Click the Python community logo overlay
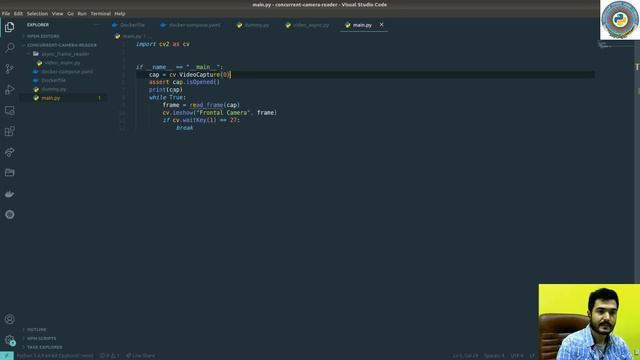640x360 pixels. (x=620, y=20)
